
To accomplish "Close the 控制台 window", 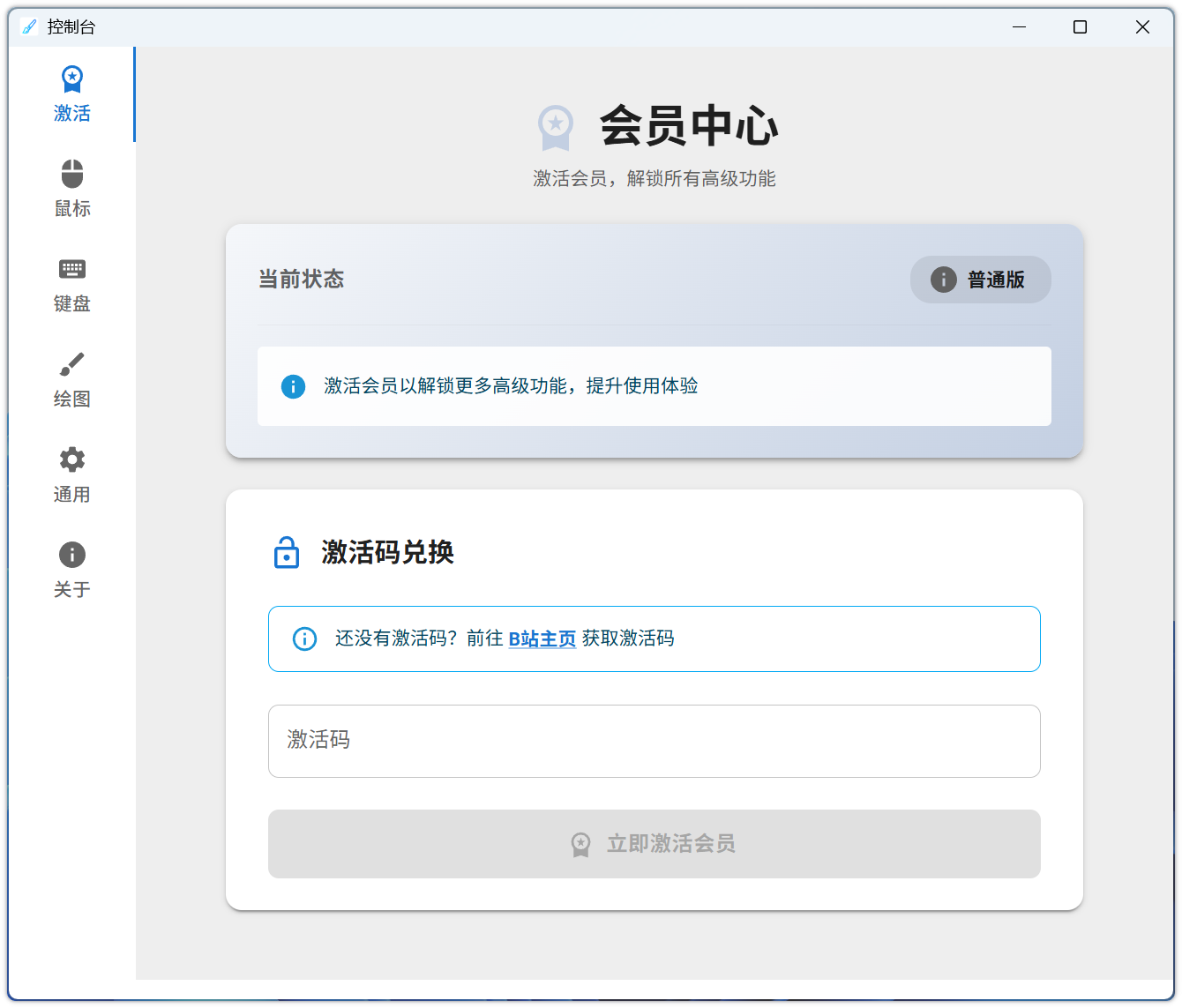I will pyautogui.click(x=1142, y=27).
